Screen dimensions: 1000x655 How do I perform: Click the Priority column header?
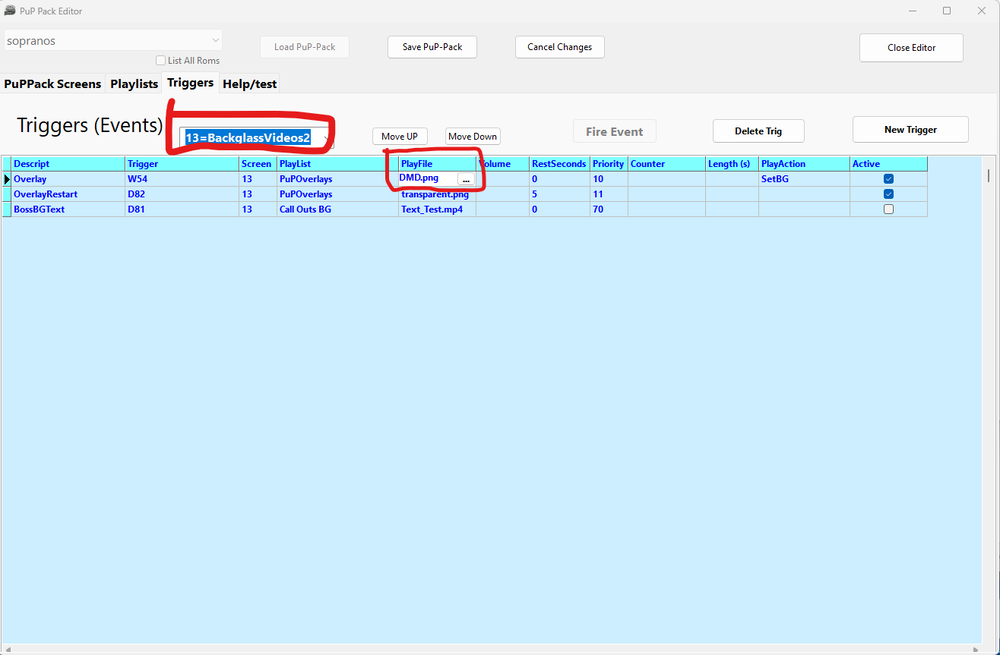click(608, 164)
